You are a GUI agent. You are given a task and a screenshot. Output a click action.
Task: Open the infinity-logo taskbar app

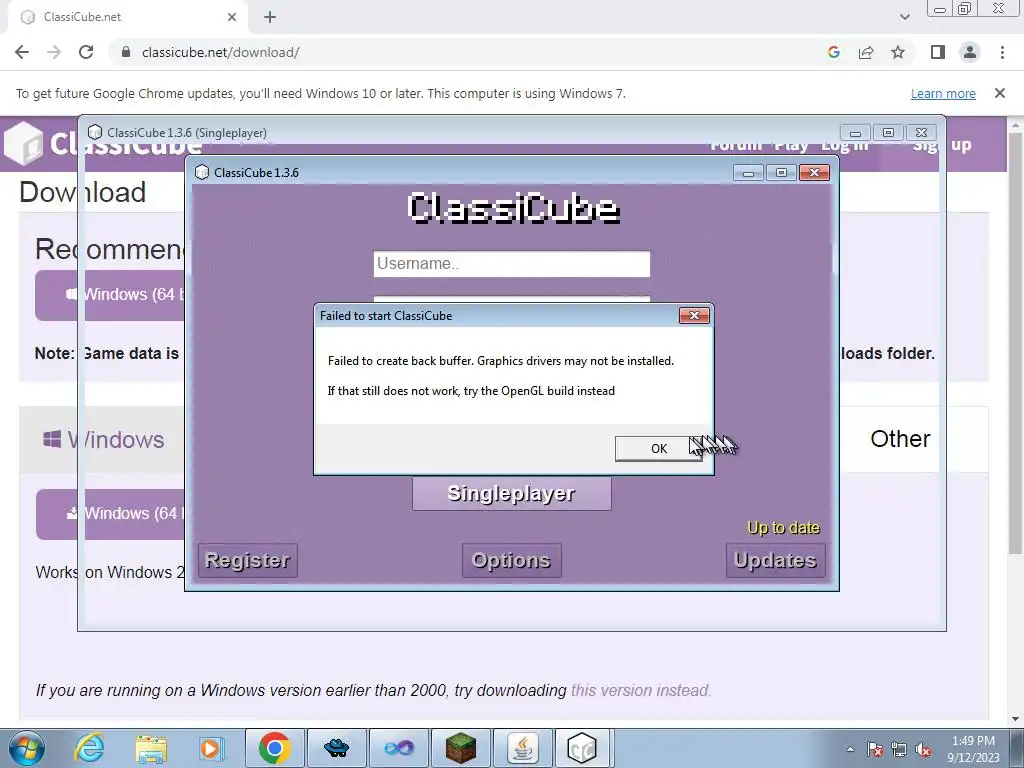398,748
